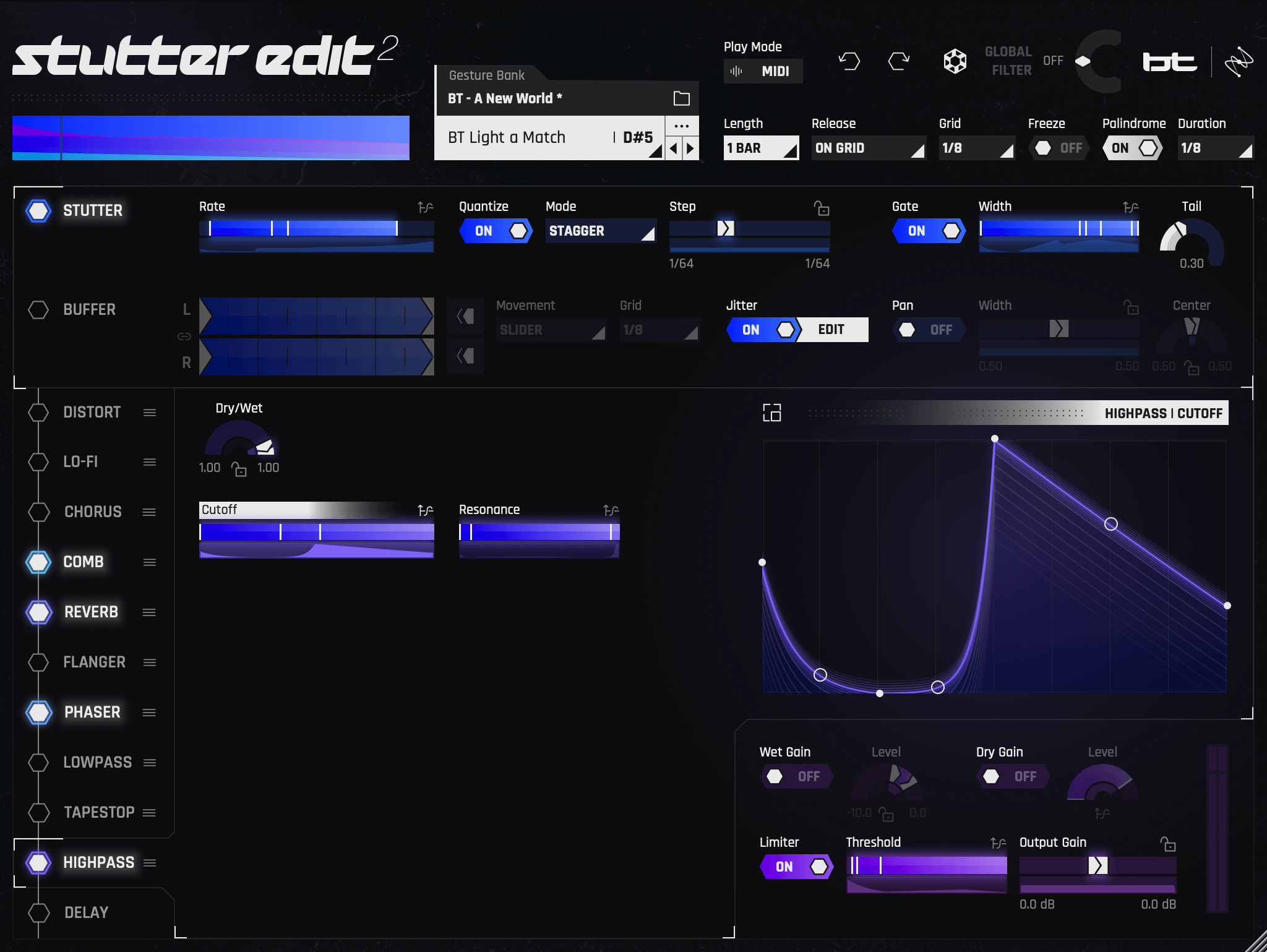This screenshot has height=952, width=1267.
Task: Select the PHASER effect module
Action: (x=92, y=712)
